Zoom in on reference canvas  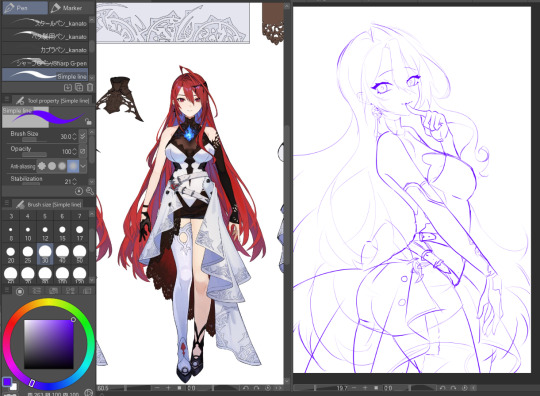click(x=168, y=388)
